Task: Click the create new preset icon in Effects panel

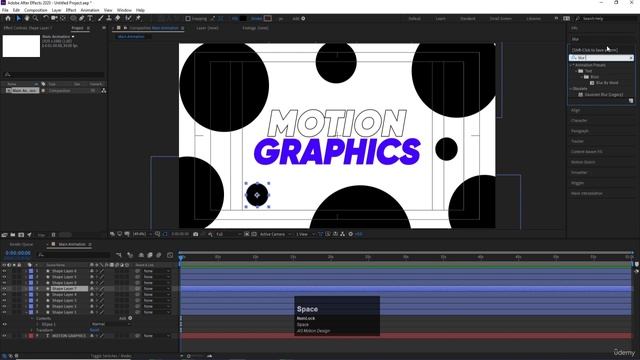Action: [631, 100]
